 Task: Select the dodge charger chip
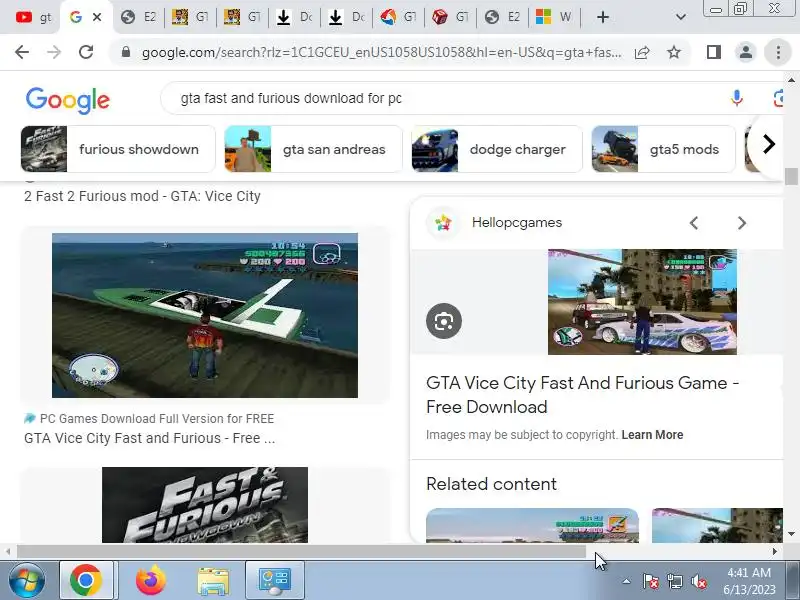click(x=497, y=149)
